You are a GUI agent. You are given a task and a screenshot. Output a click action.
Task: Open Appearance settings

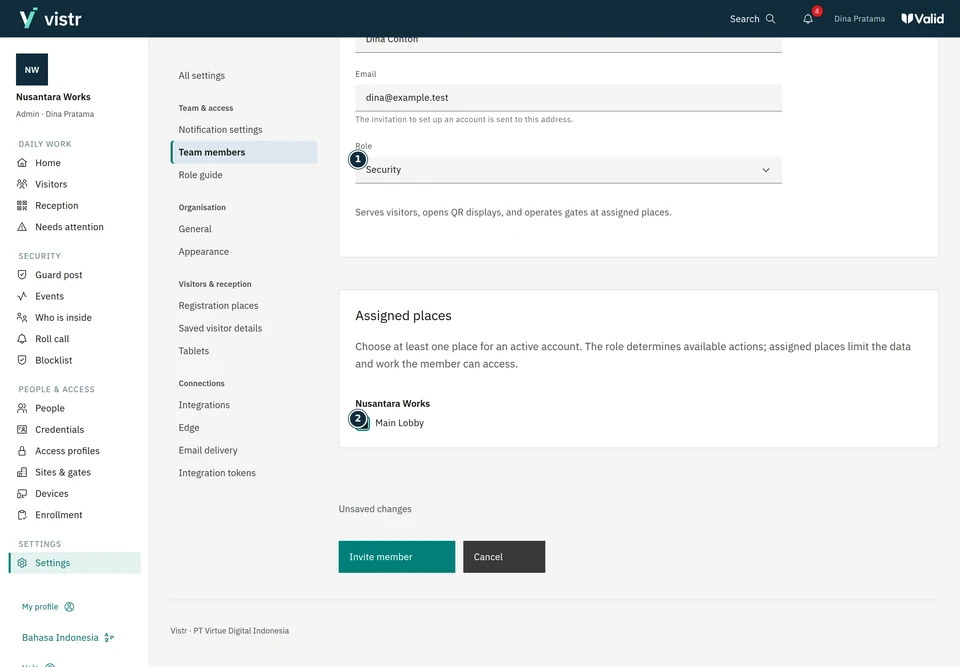click(203, 252)
